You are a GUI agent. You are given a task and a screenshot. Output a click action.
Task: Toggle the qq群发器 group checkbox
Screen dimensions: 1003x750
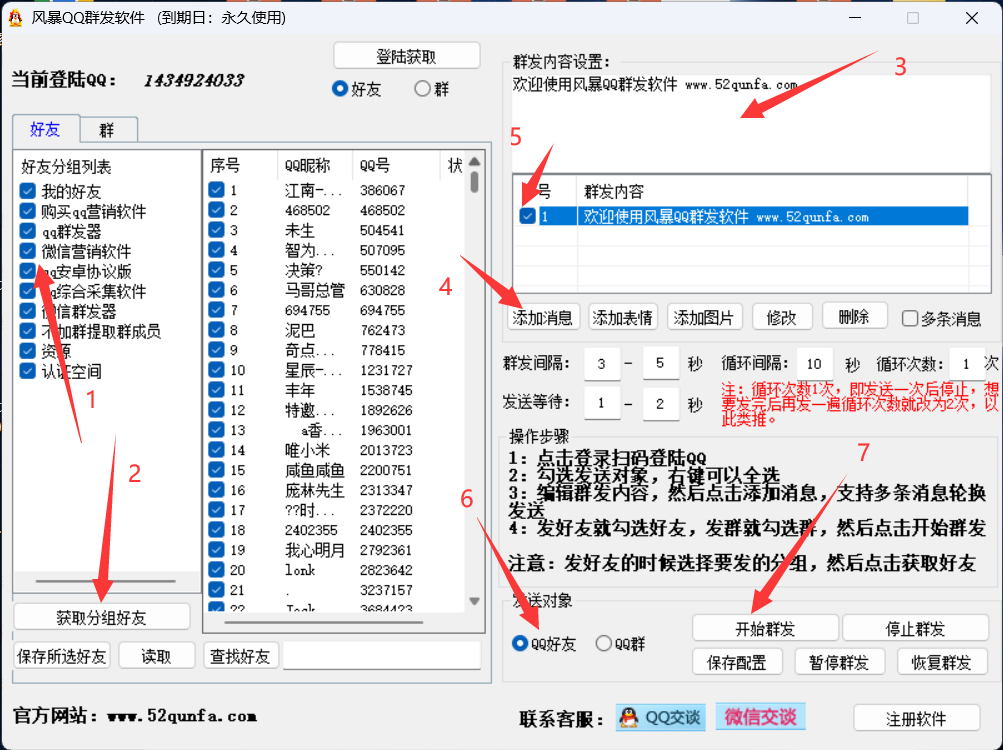pos(28,230)
